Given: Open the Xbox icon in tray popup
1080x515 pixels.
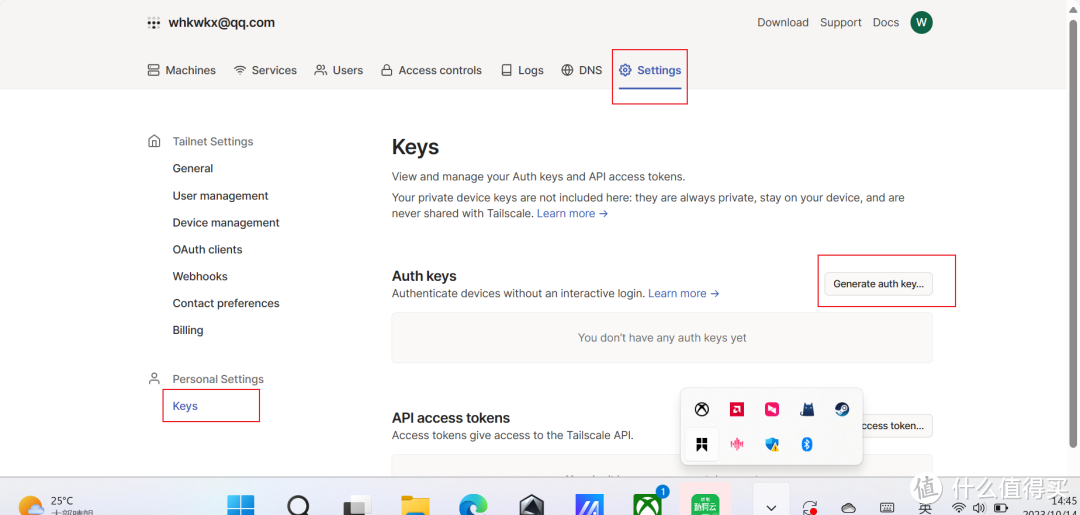Looking at the screenshot, I should point(702,409).
